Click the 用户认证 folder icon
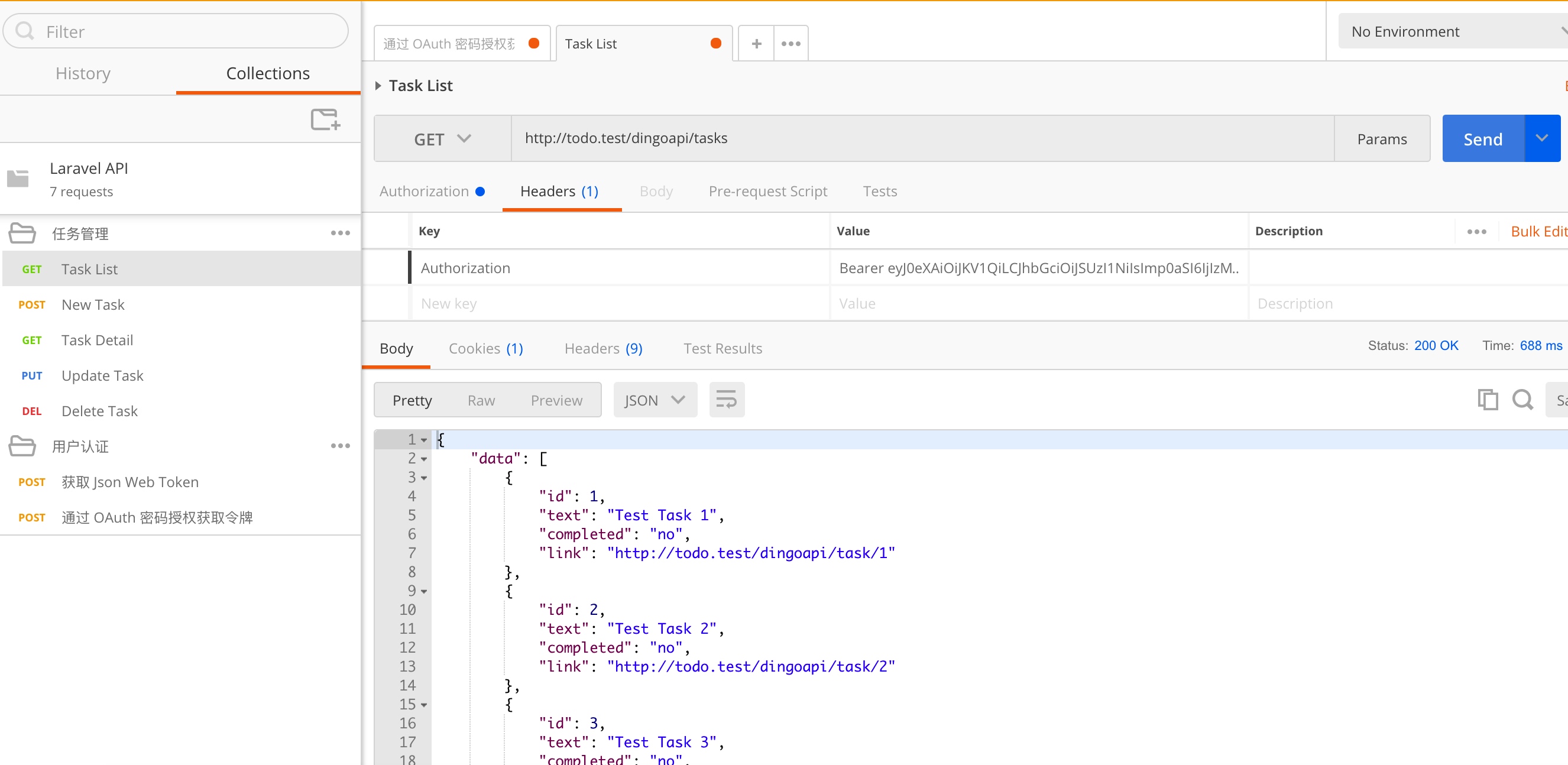 click(x=22, y=446)
